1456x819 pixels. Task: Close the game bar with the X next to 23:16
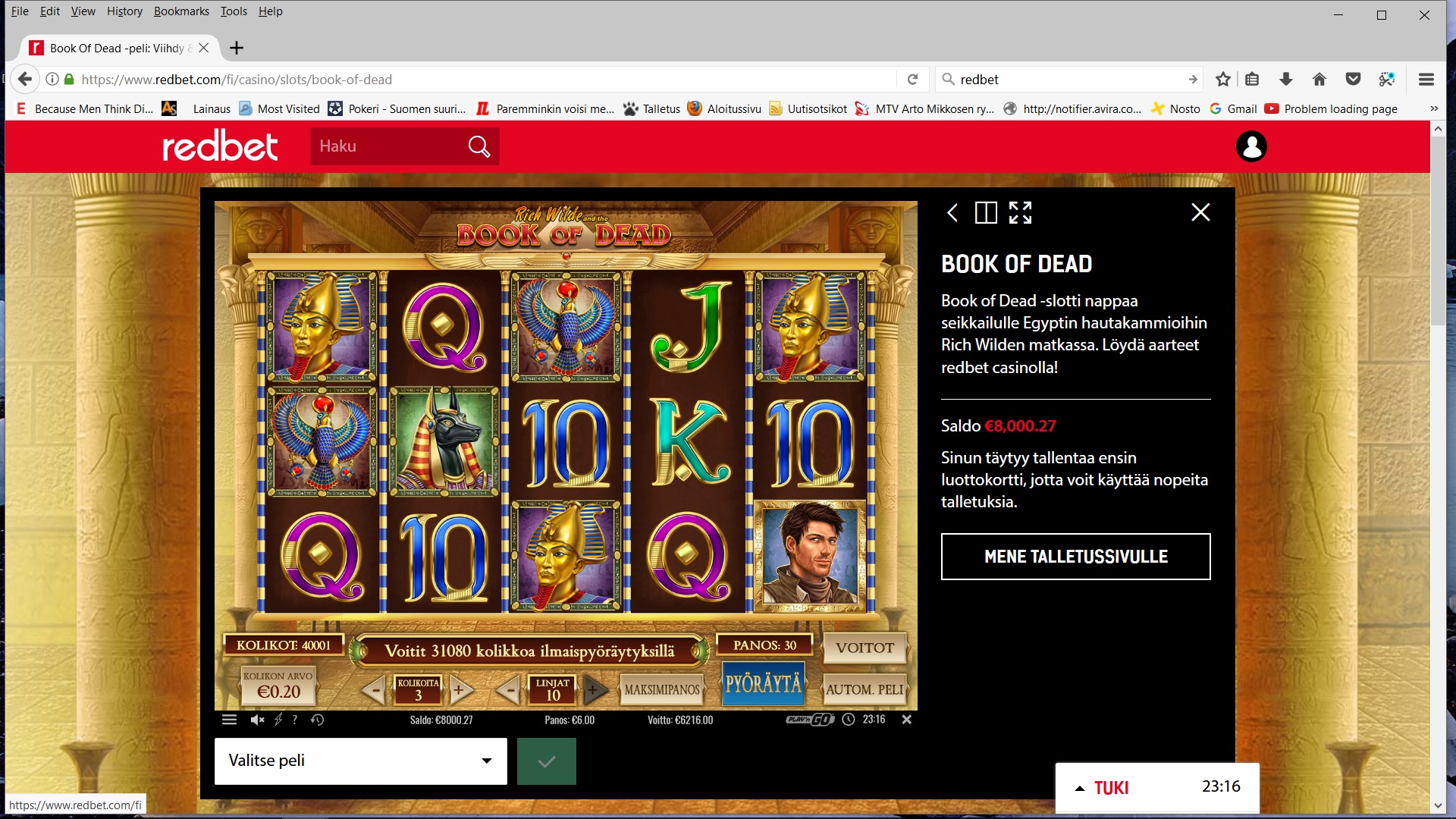click(x=906, y=720)
